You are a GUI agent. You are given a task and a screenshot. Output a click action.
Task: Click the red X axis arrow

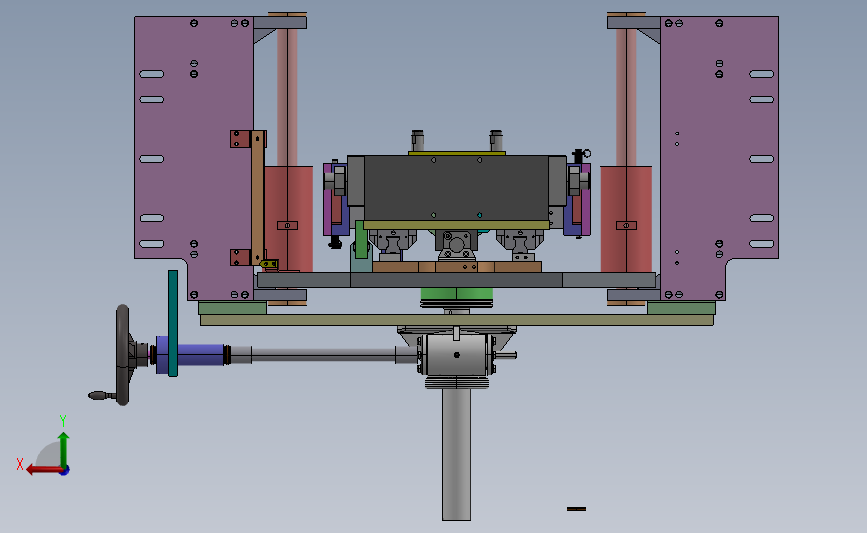[43, 470]
